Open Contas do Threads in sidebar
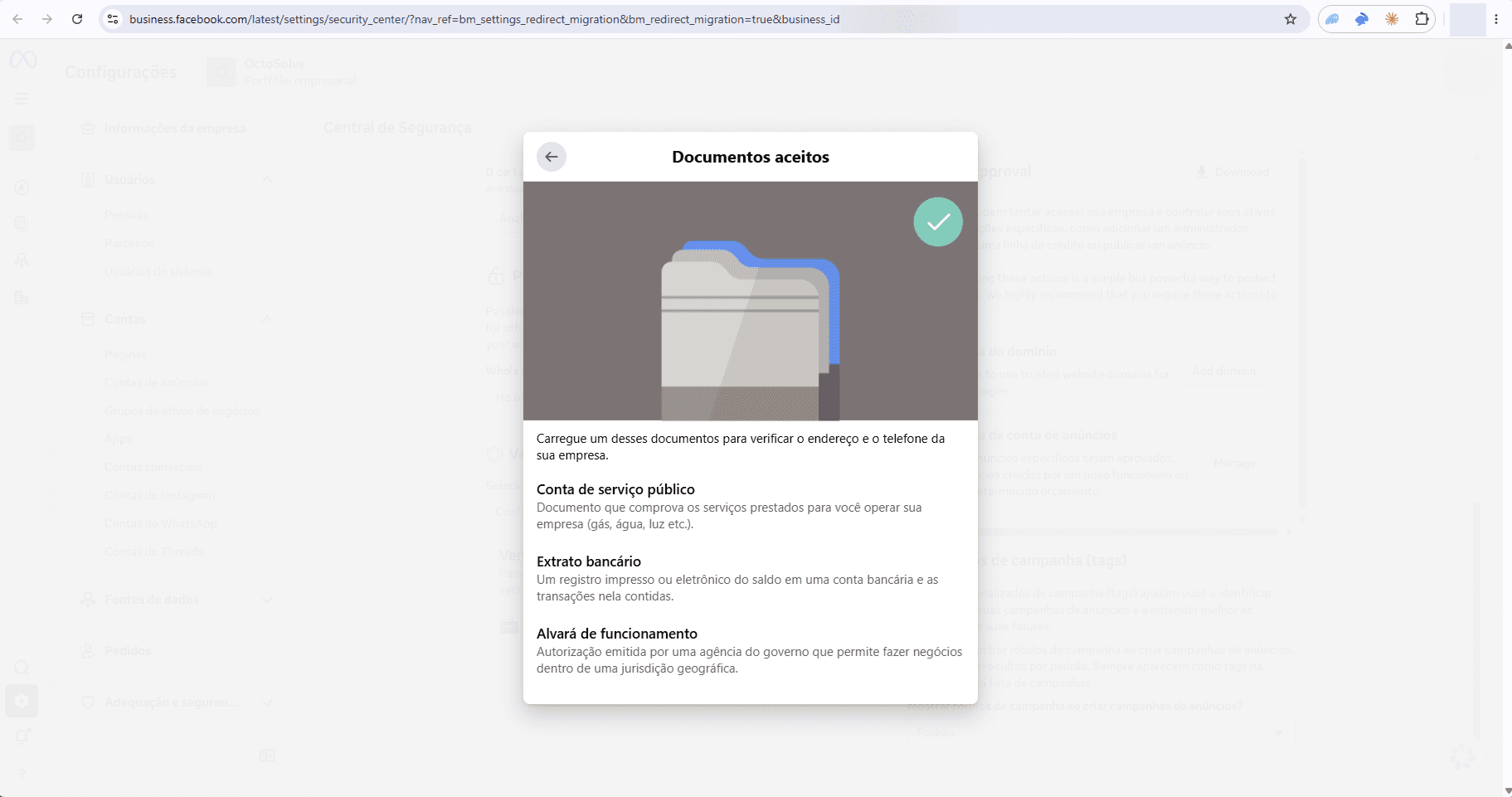Screen dimensions: 1512x797 (154, 552)
